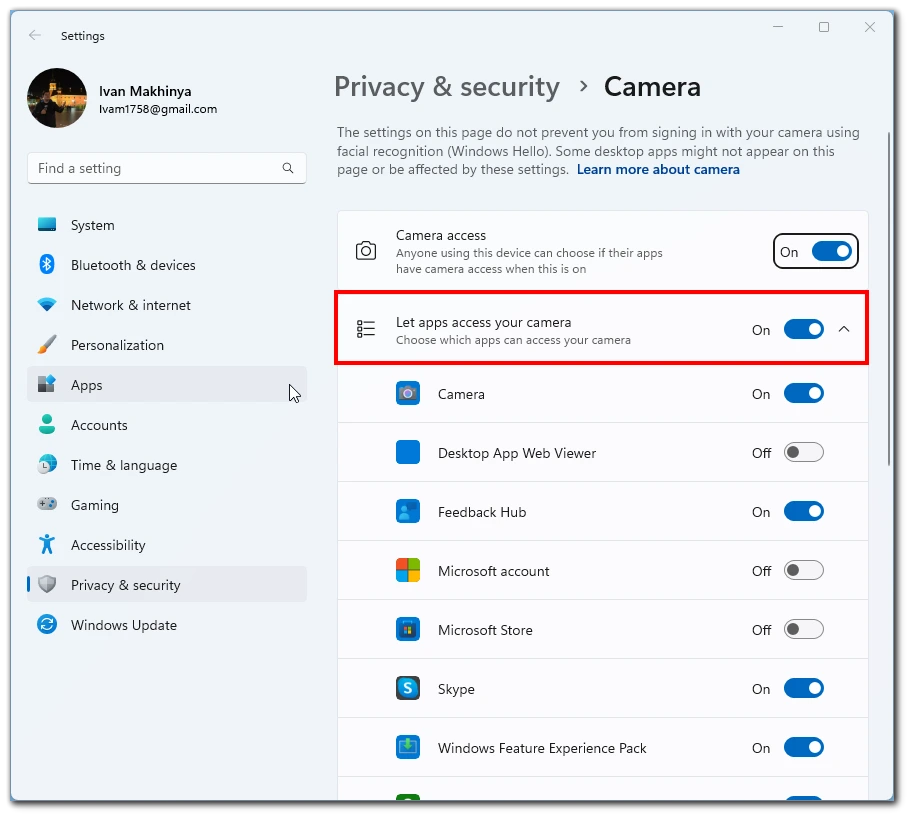Click Ivan Makhinya's profile picture
Image resolution: width=912 pixels, height=819 pixels.
click(57, 98)
